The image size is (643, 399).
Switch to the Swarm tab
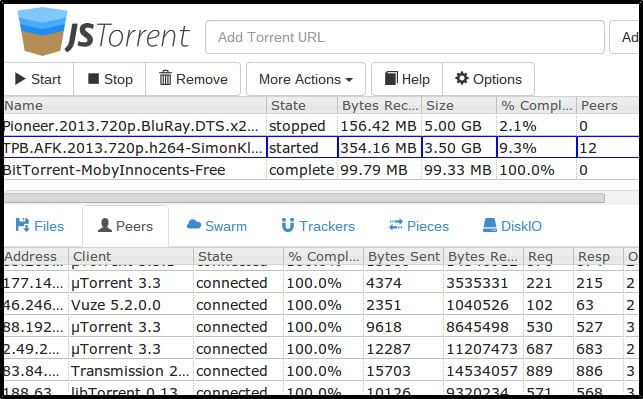[x=217, y=226]
